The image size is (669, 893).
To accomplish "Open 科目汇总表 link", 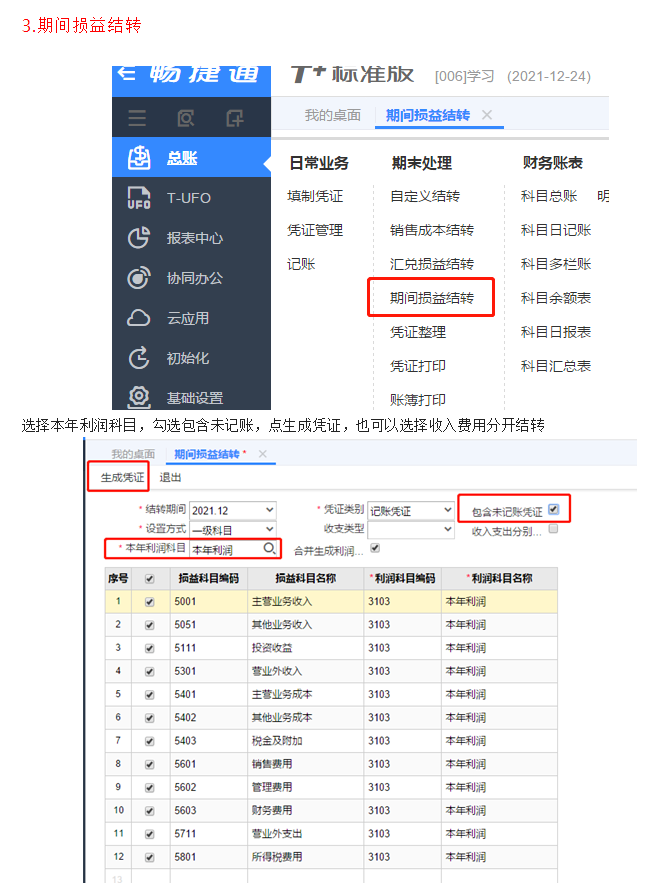I will [556, 366].
